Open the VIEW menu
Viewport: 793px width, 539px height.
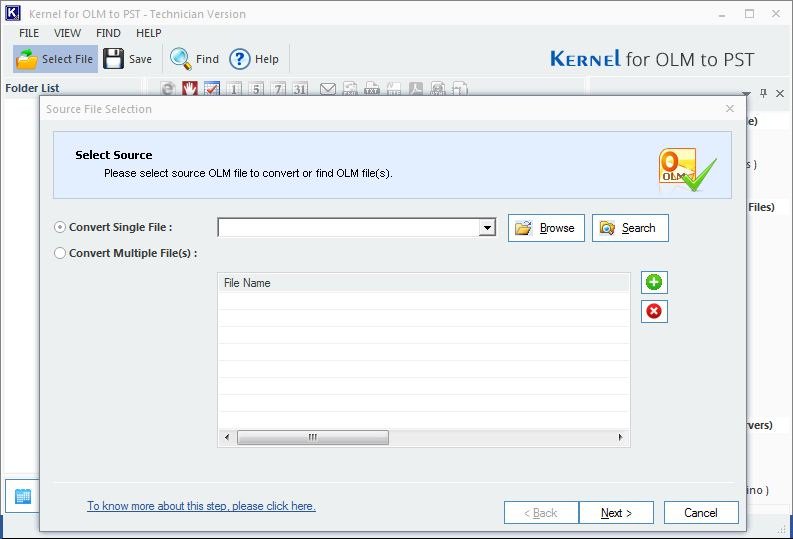pyautogui.click(x=67, y=33)
